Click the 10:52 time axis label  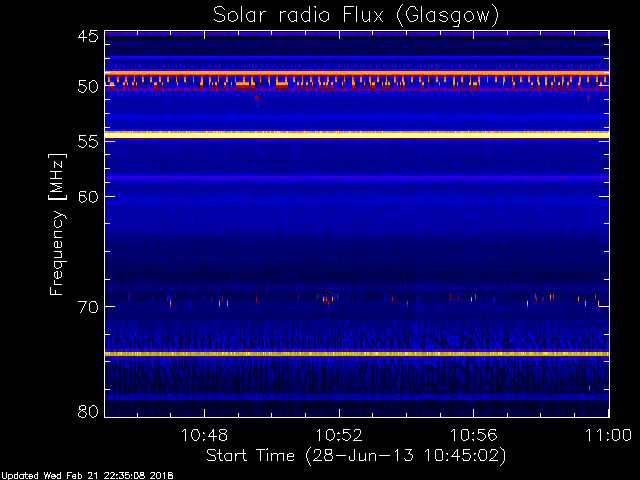coord(339,435)
